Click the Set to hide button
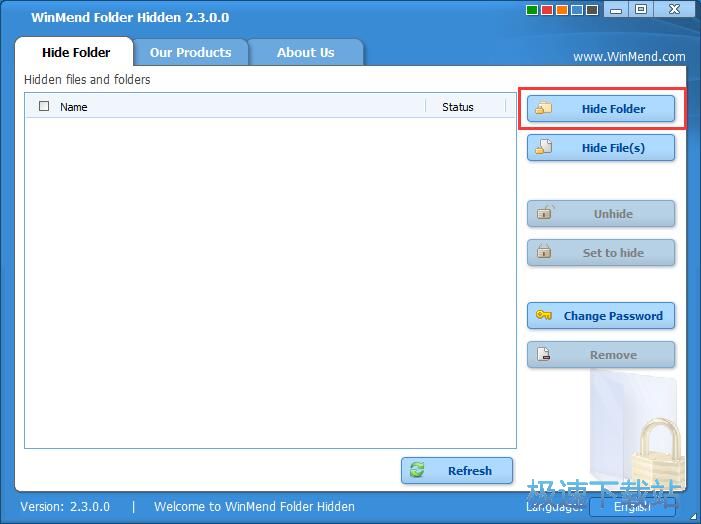Viewport: 701px width, 524px height. [601, 253]
